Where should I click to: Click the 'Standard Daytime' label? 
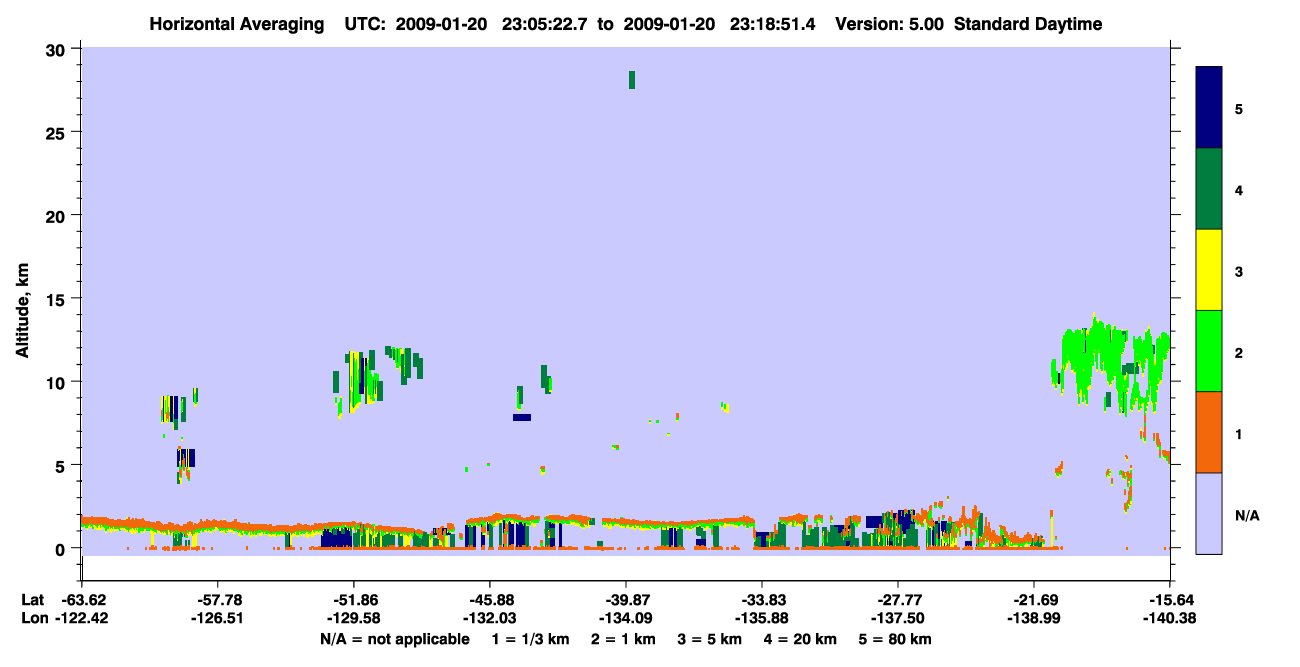[x=1028, y=24]
